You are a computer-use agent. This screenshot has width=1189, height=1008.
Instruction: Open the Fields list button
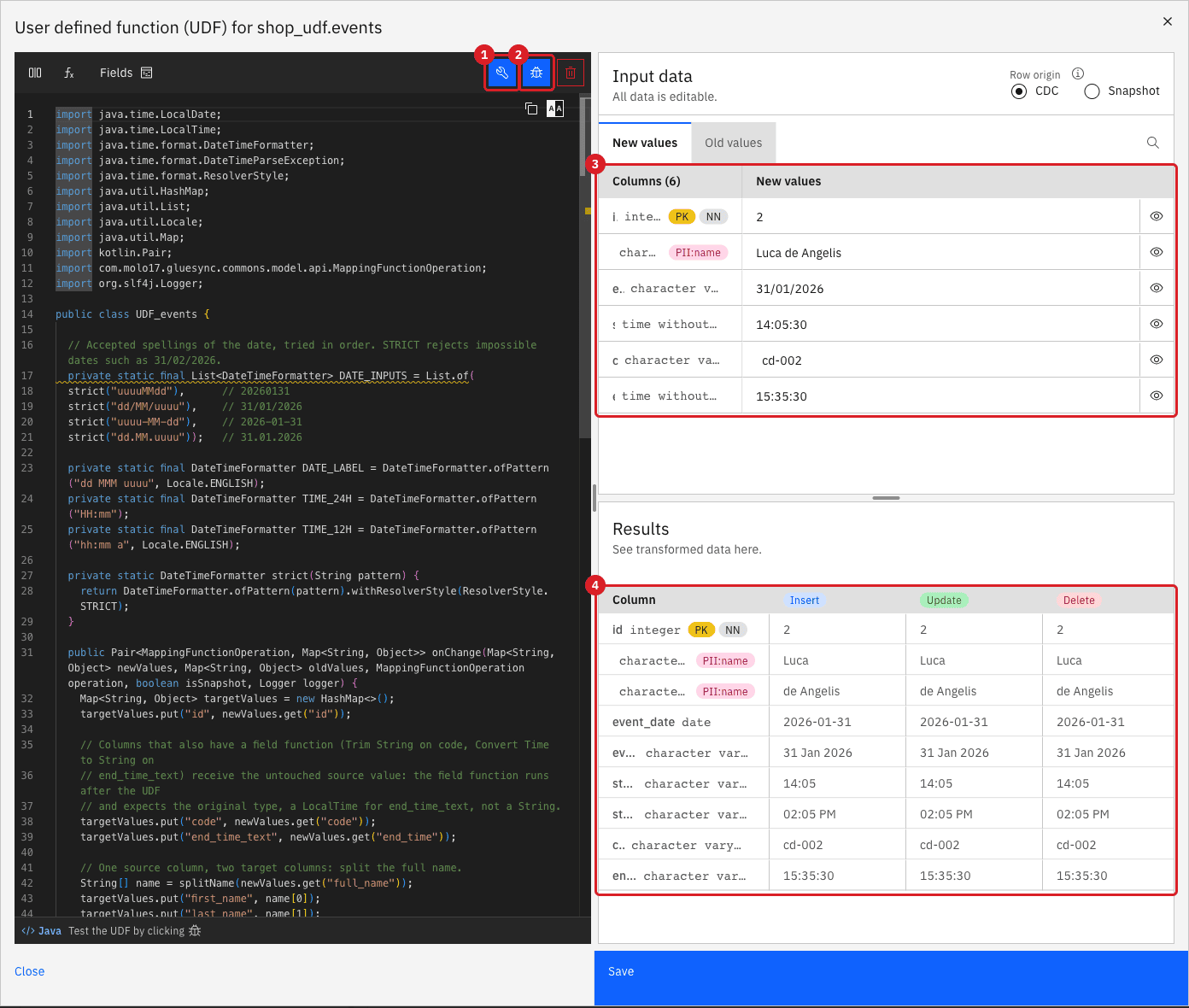pos(126,73)
